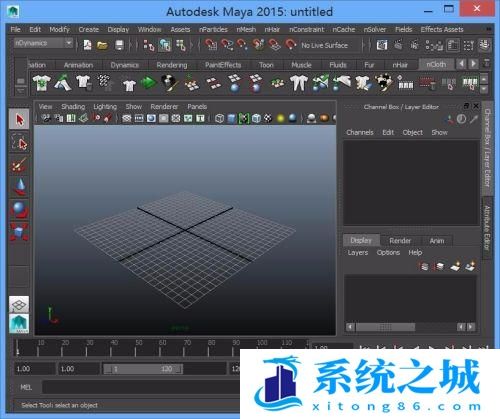
Task: Open the File menu
Action: pos(15,29)
